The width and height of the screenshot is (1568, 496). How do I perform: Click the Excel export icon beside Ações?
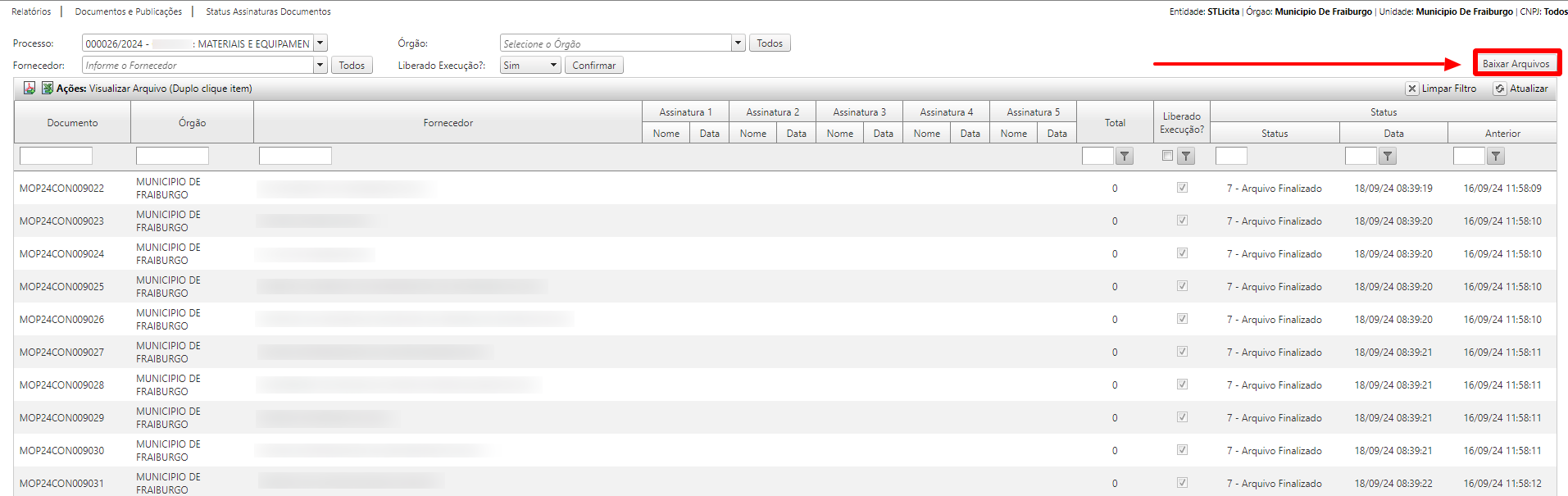(48, 89)
